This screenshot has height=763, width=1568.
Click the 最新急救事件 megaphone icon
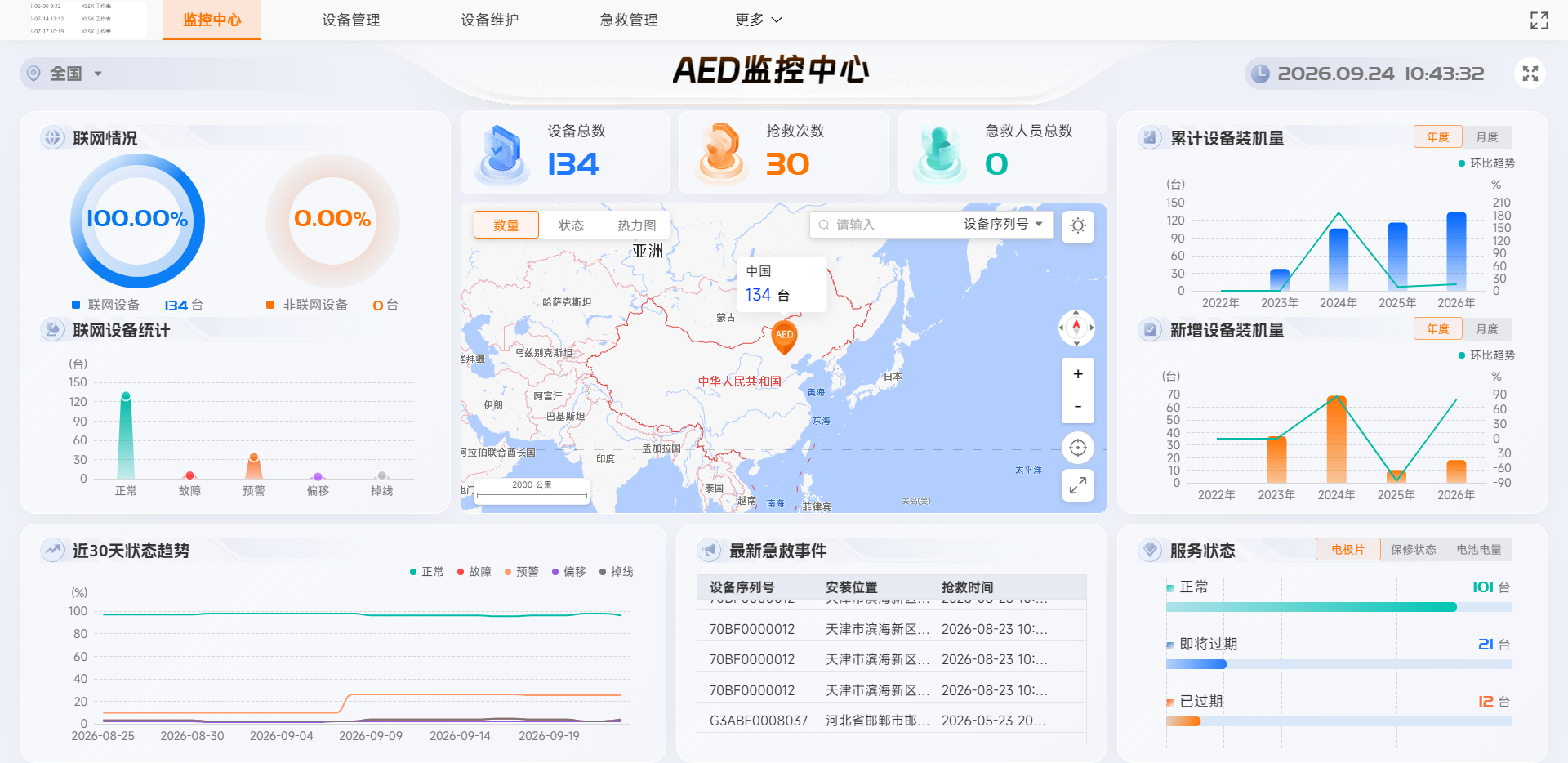pos(710,550)
